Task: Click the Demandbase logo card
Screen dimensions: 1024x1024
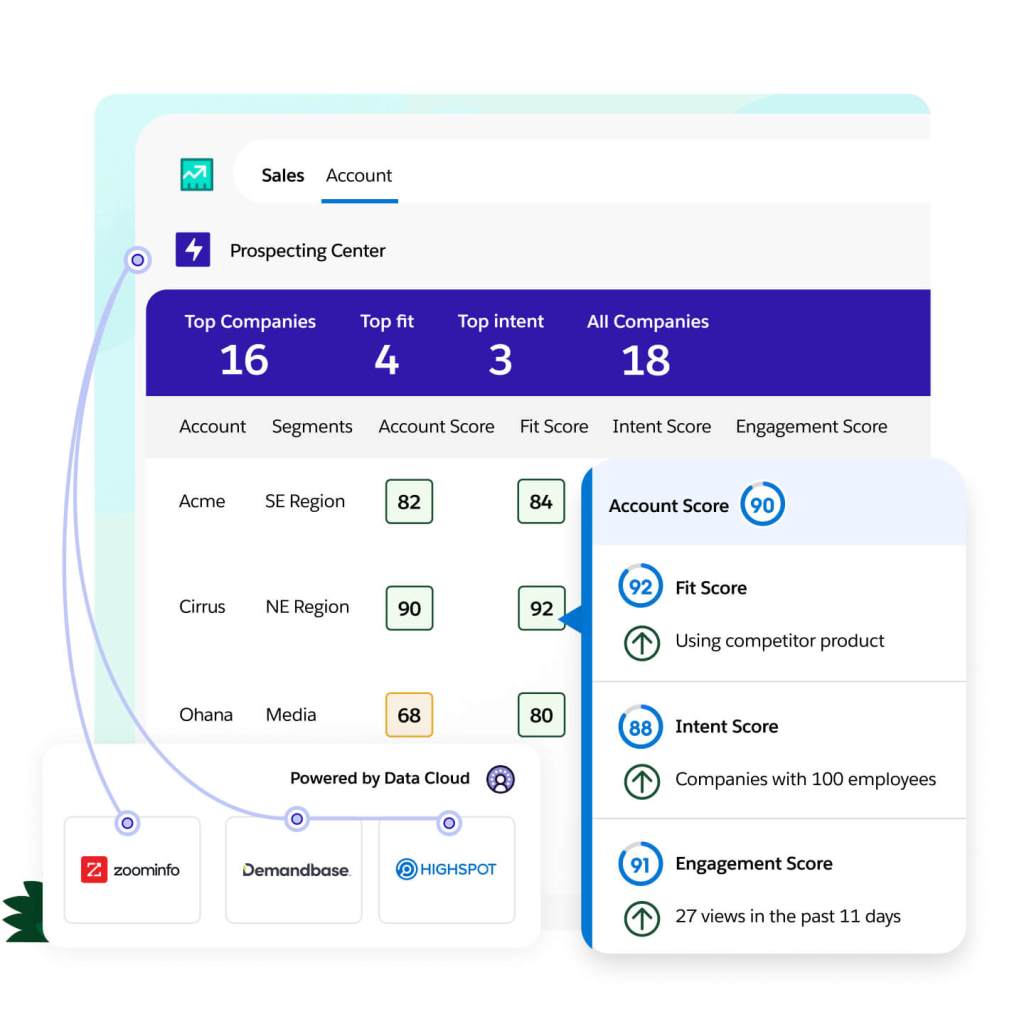Action: tap(294, 869)
